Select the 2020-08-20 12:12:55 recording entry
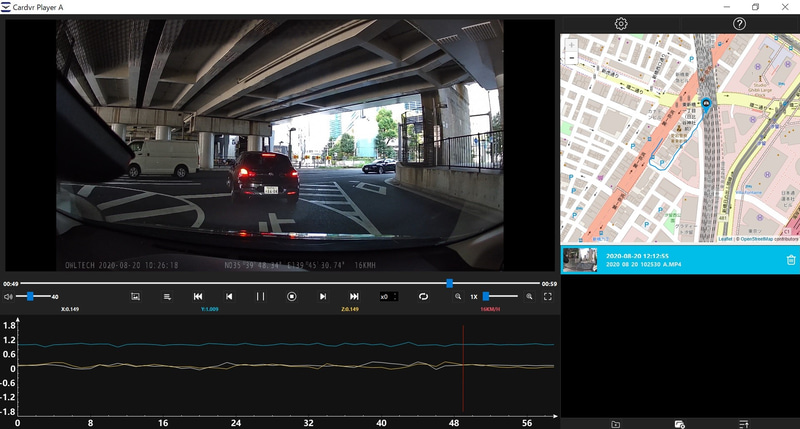The image size is (800, 429). coord(680,260)
